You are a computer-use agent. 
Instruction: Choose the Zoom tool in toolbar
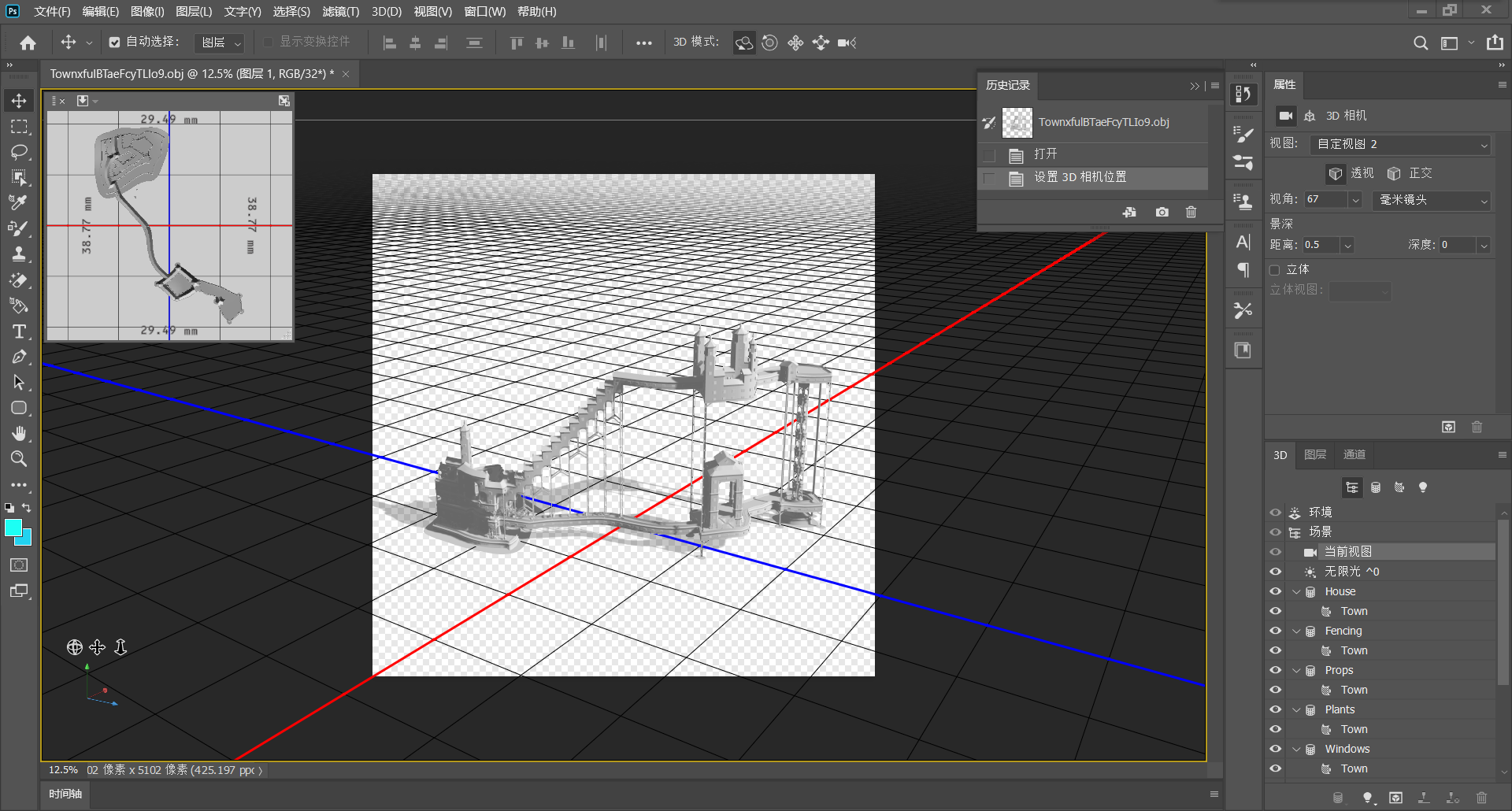[x=19, y=459]
